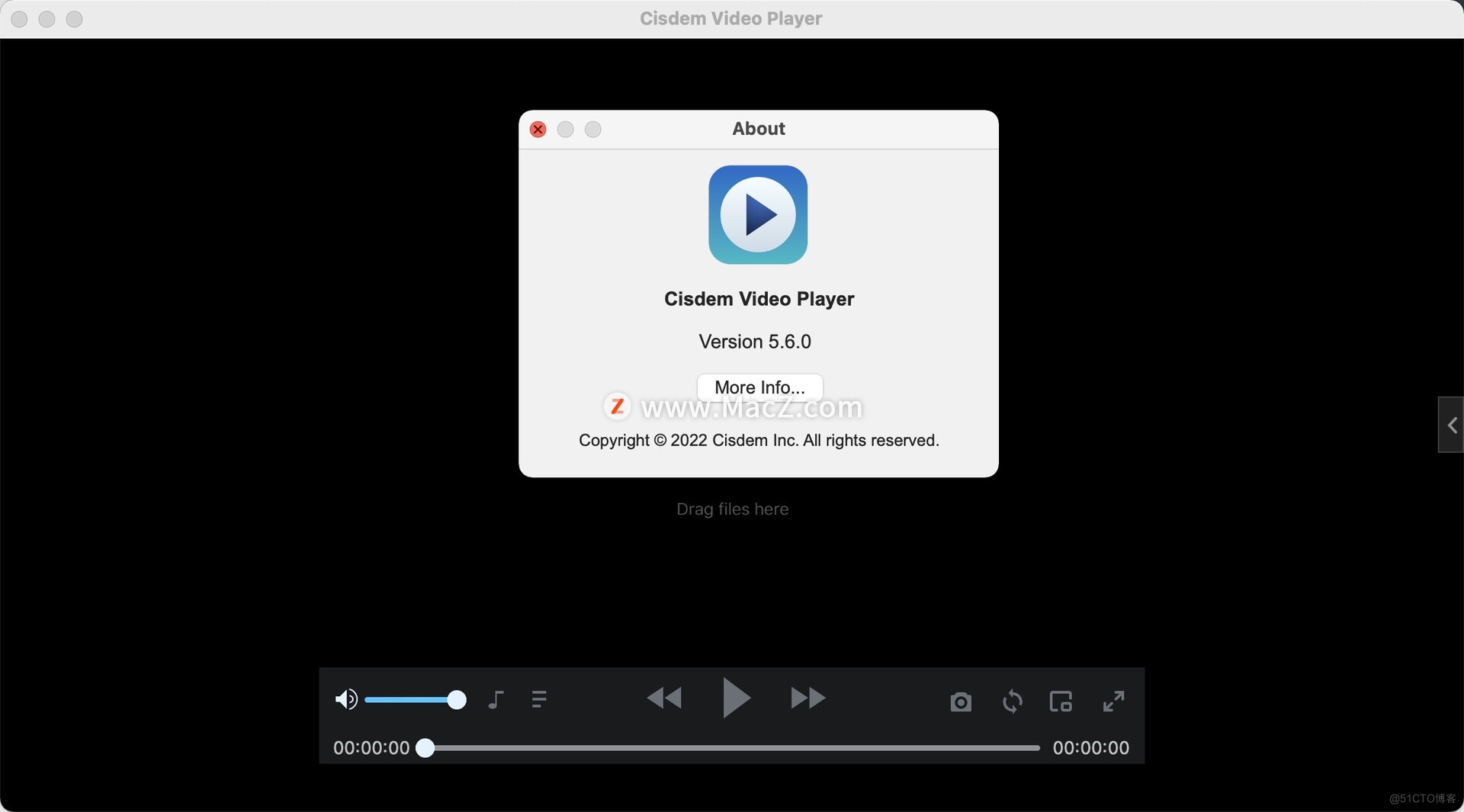
Task: Expand the side panel chevron arrow
Action: (x=1452, y=425)
